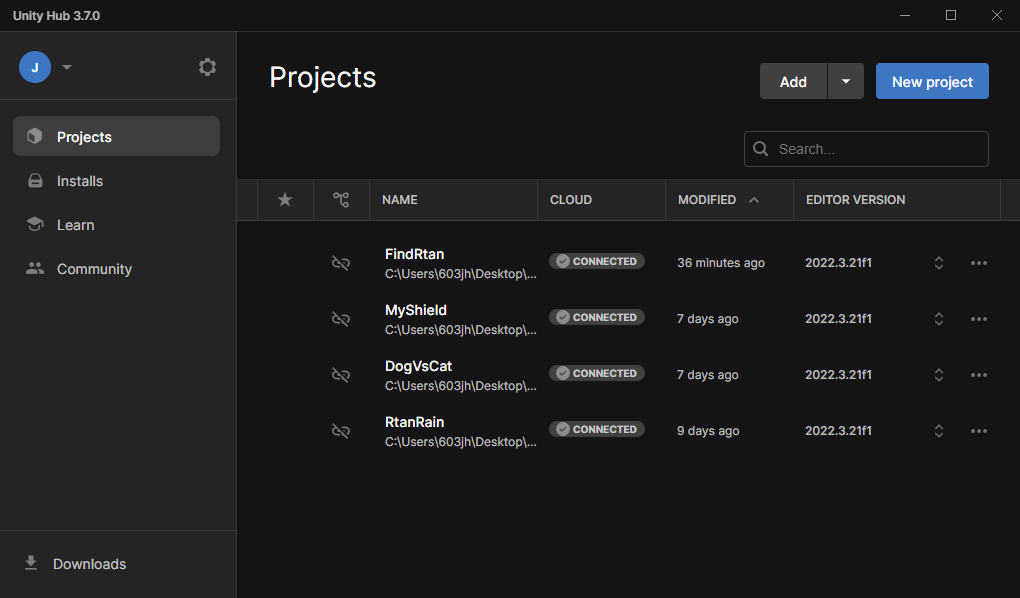
Task: Click the New project button
Action: (x=932, y=81)
